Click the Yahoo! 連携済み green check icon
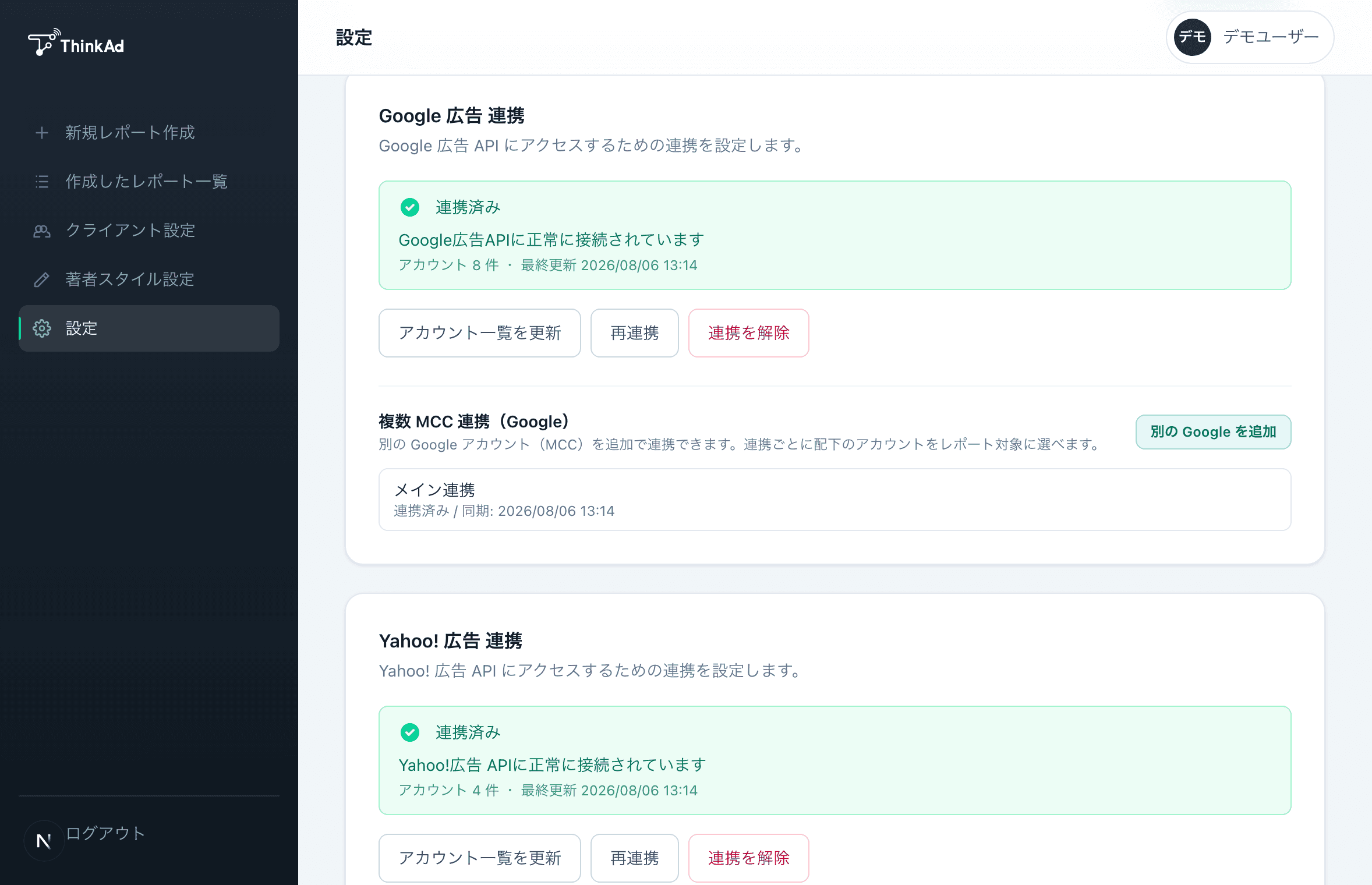The height and width of the screenshot is (885, 1372). pos(410,732)
